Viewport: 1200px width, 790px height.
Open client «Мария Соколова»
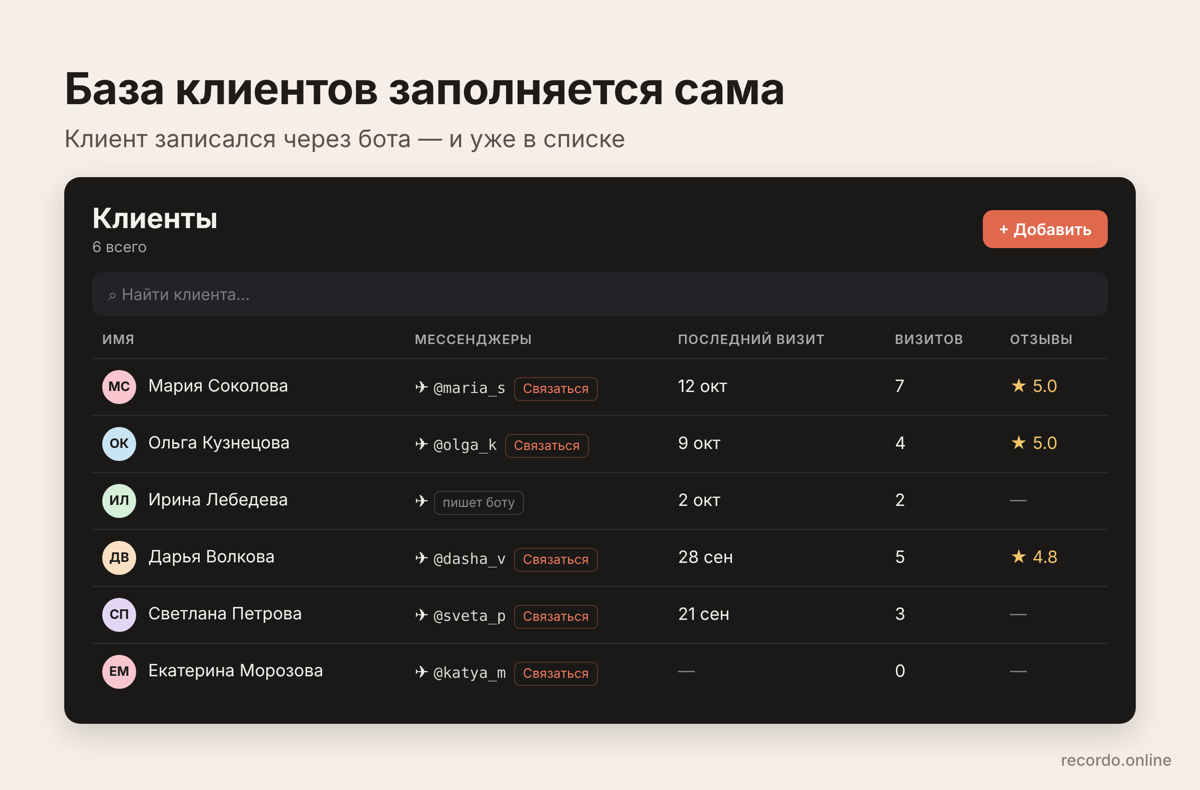pos(218,386)
